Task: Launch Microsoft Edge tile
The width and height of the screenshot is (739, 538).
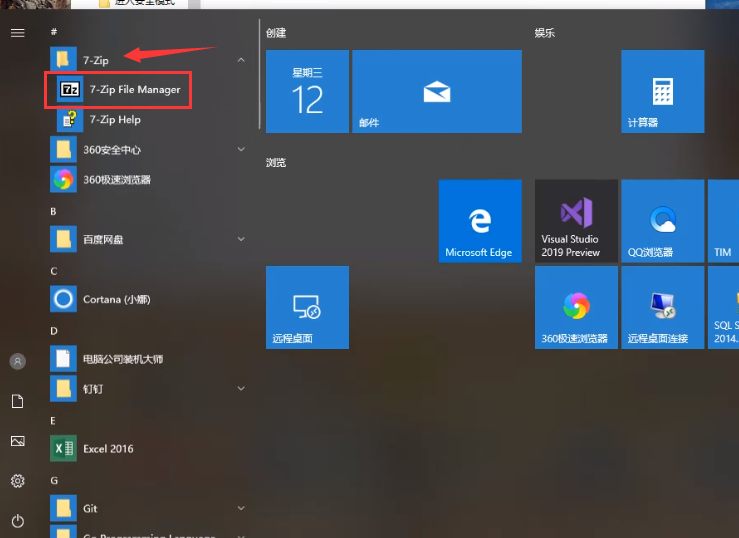Action: [x=480, y=221]
